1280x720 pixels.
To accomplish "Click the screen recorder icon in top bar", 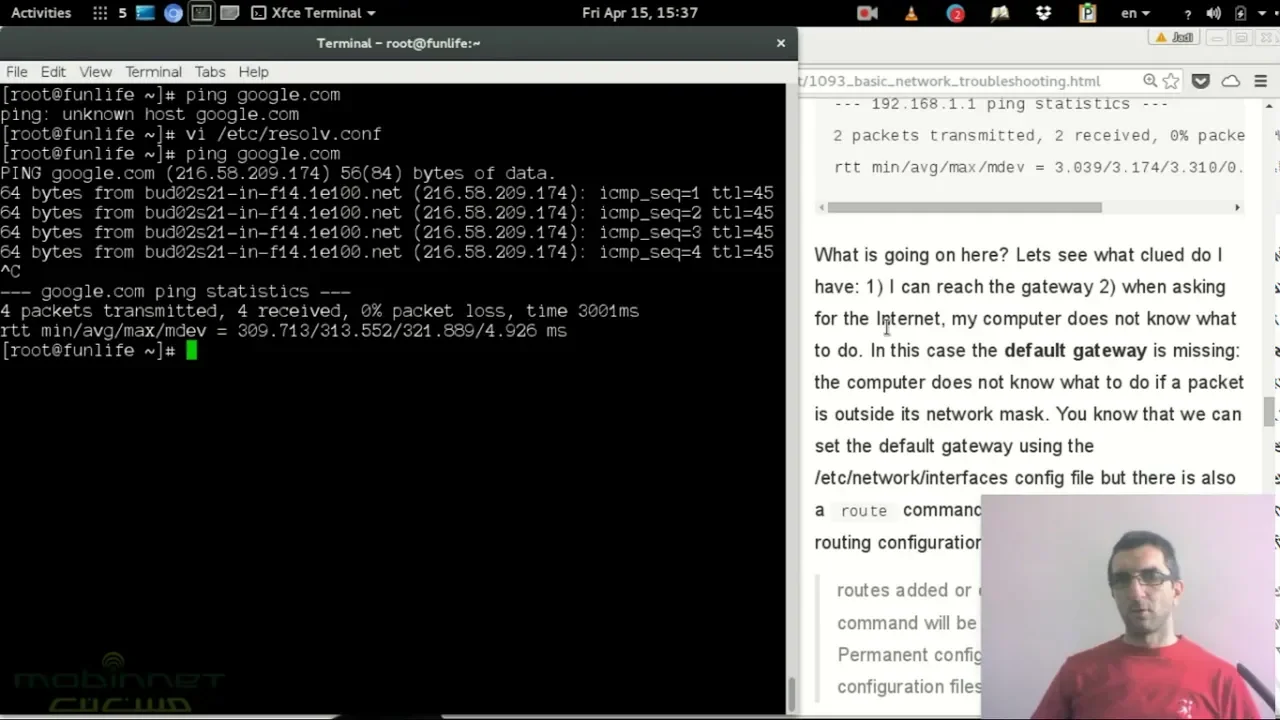I will click(867, 13).
